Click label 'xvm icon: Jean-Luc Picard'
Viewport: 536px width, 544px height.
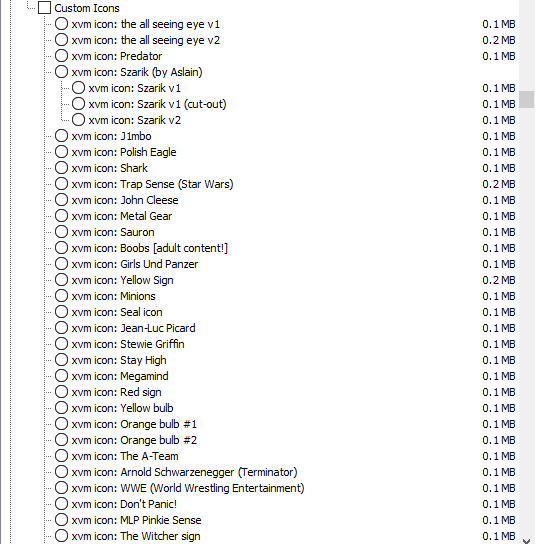[133, 328]
